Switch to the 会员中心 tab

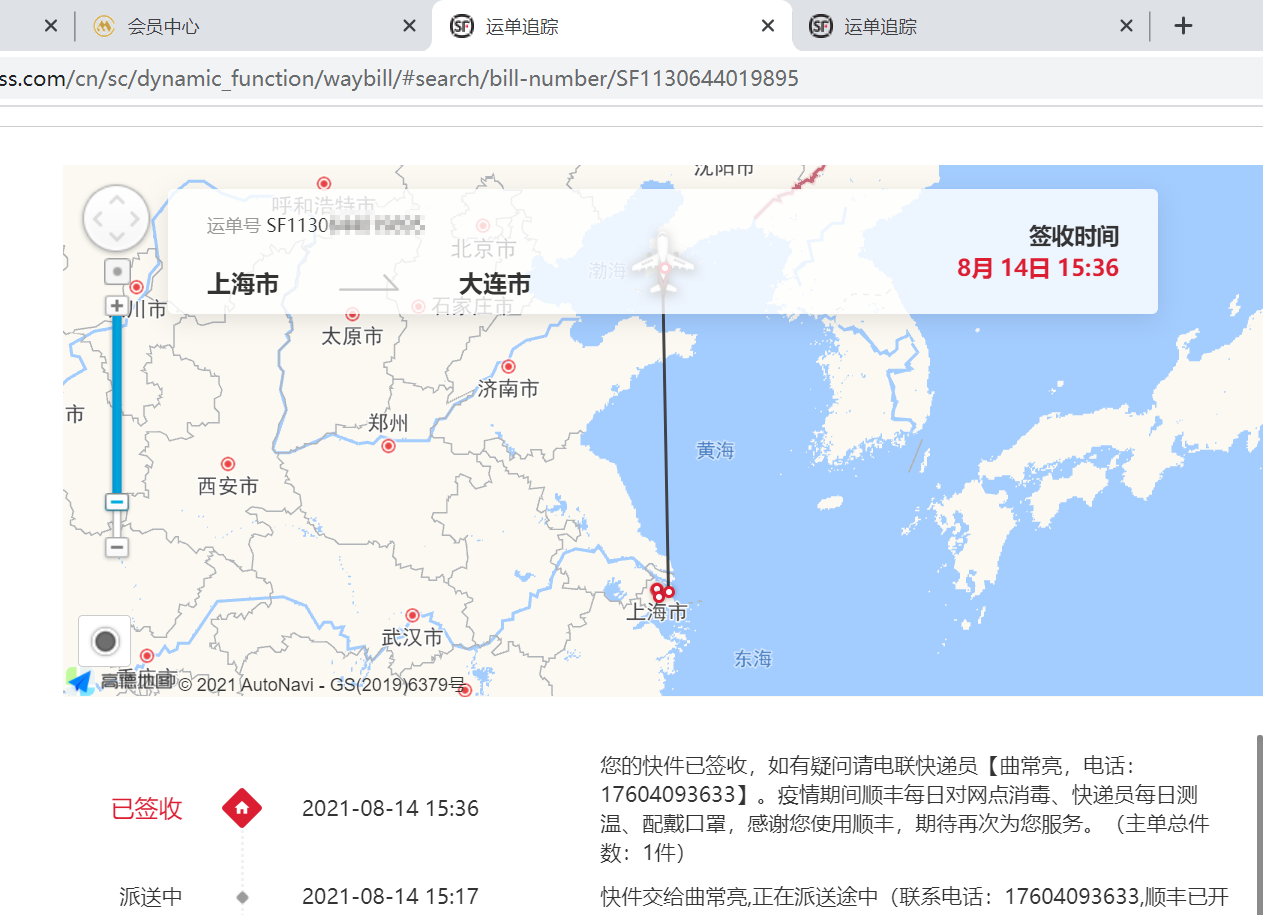coord(253,26)
